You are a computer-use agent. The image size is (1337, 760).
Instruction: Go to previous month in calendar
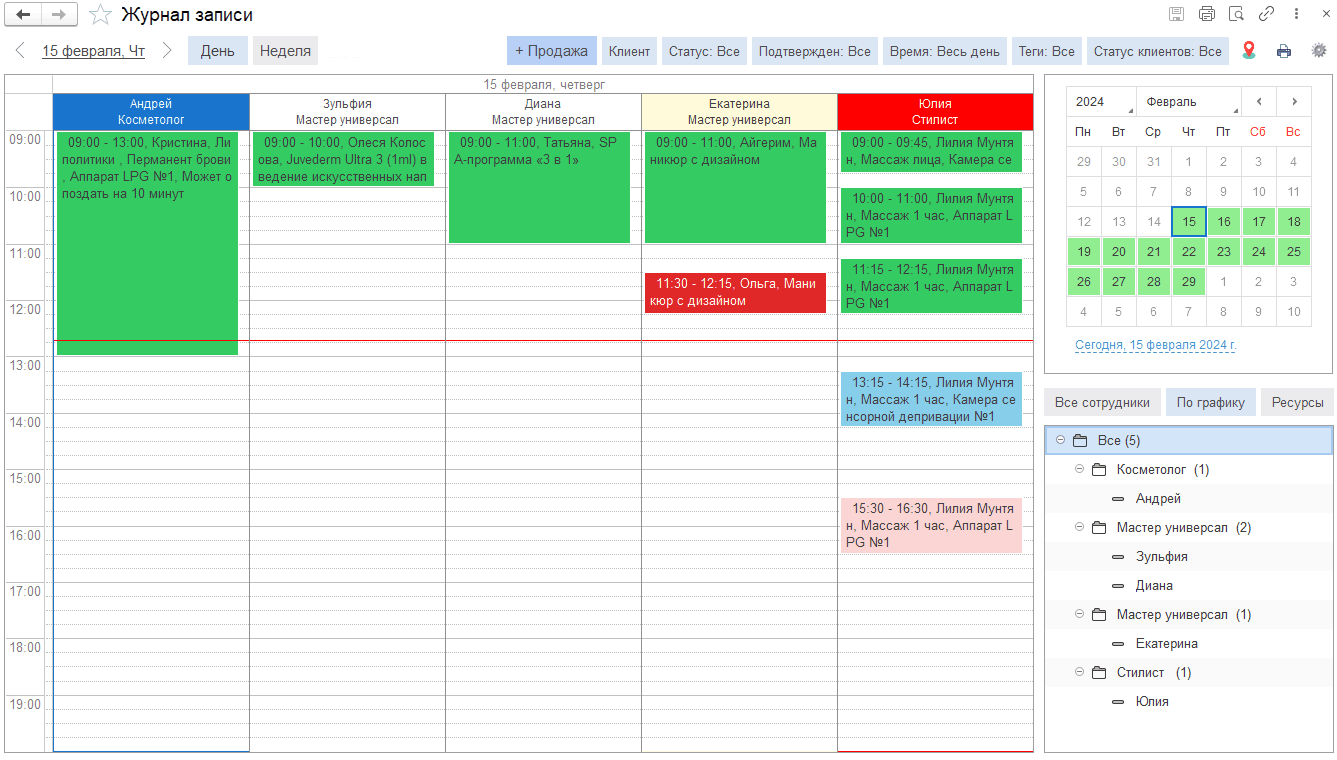1259,101
